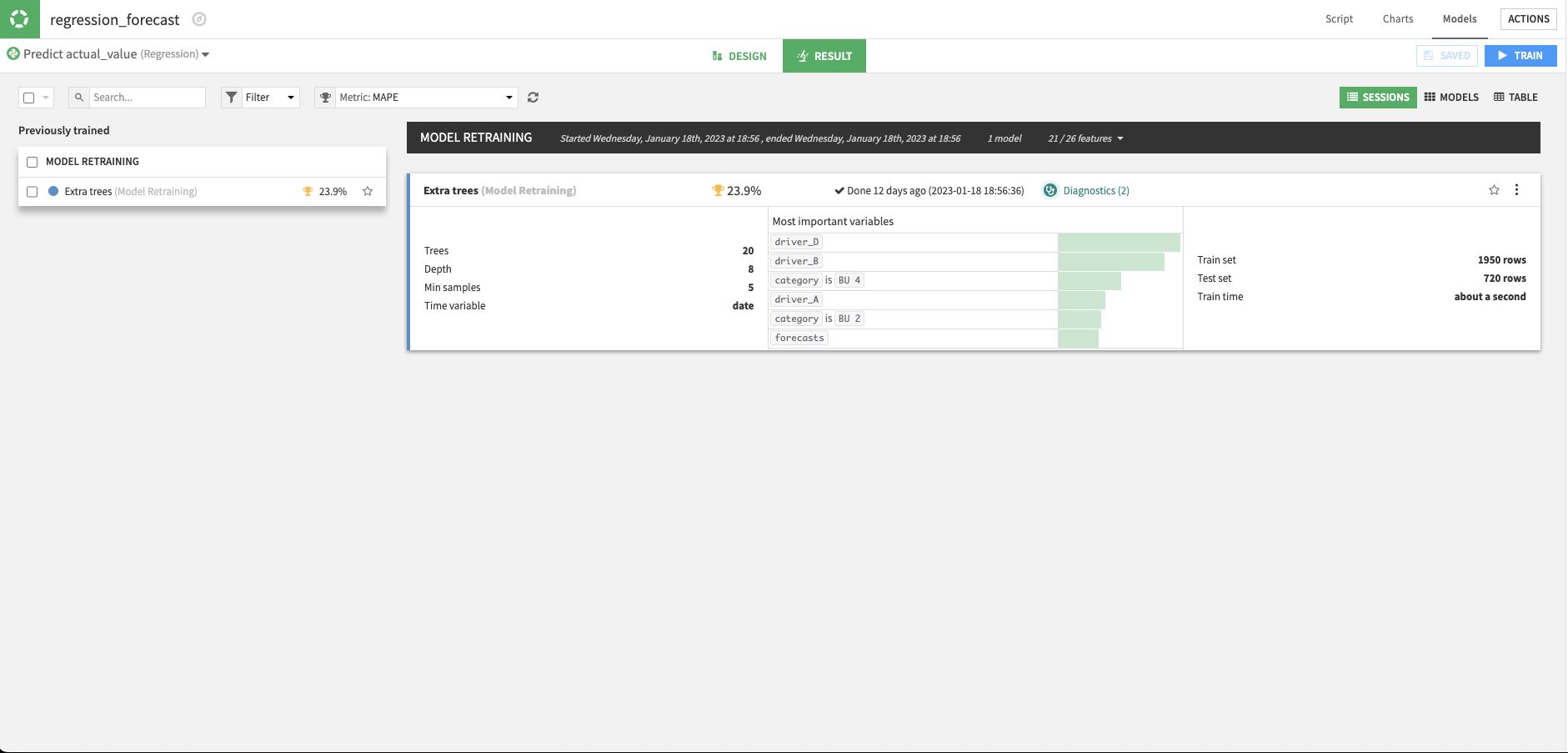
Task: Switch to the TABLE view
Action: 1515,97
